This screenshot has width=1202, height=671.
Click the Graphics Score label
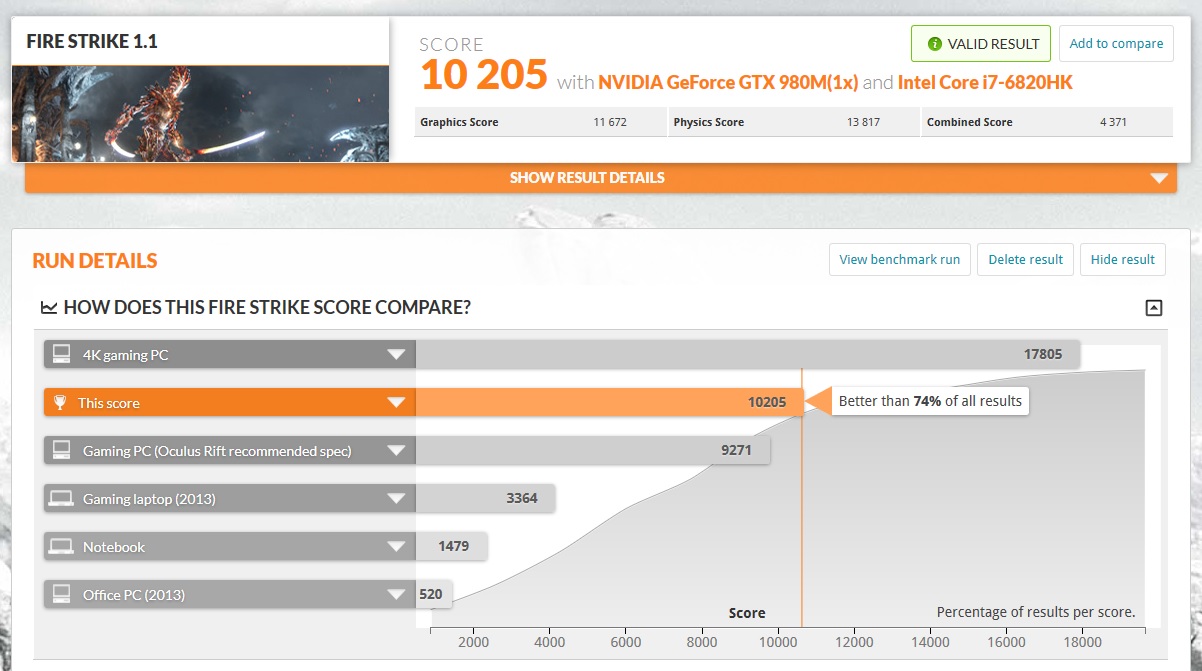tap(459, 122)
